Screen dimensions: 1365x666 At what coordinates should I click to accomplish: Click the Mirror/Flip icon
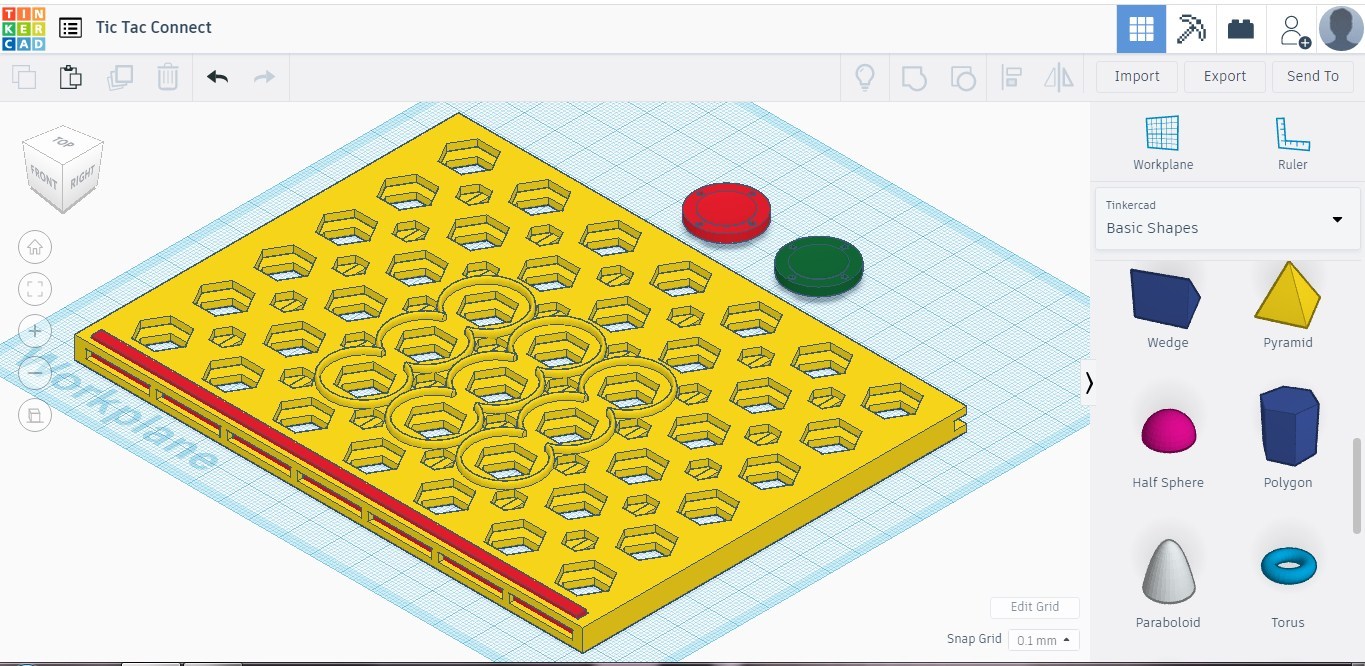[x=1058, y=77]
